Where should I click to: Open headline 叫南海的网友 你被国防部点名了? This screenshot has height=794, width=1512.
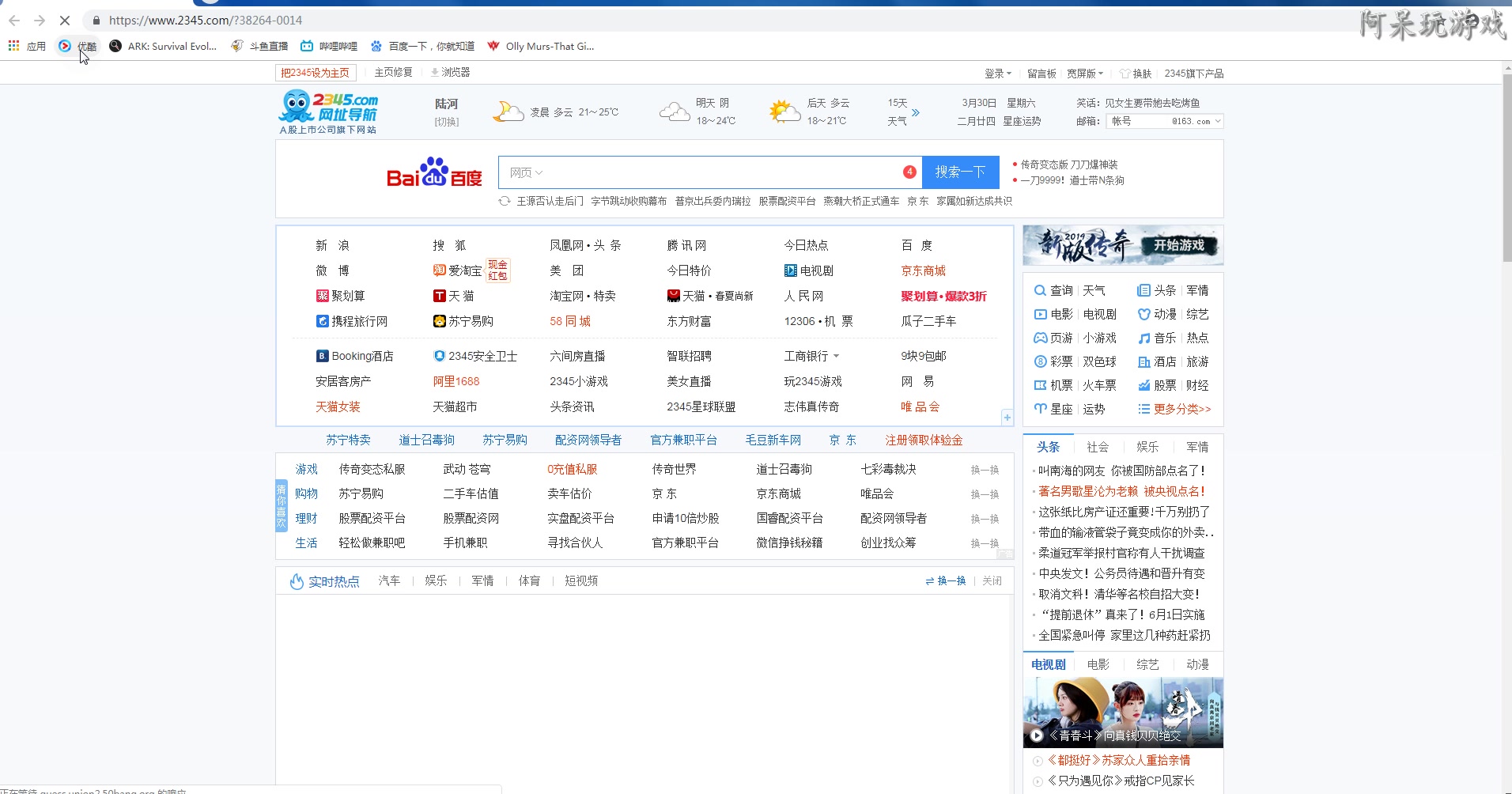click(1122, 471)
